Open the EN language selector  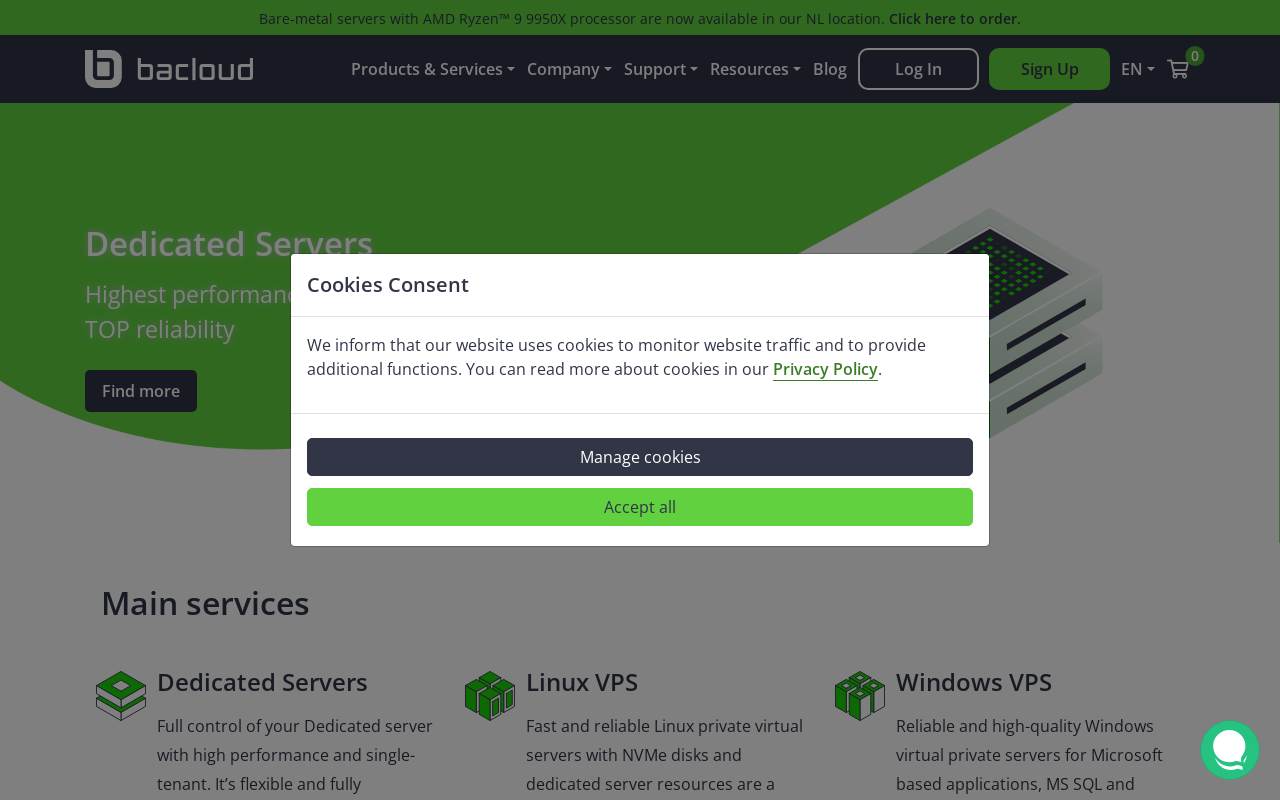pyautogui.click(x=1138, y=69)
